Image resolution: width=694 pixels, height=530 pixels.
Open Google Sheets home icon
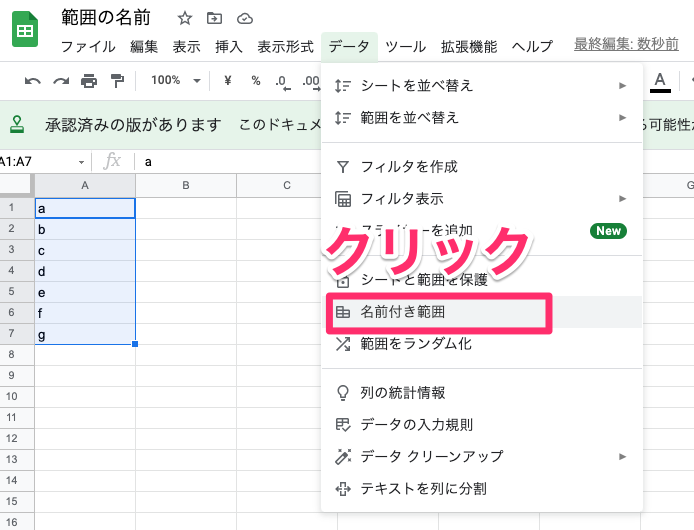click(x=25, y=31)
